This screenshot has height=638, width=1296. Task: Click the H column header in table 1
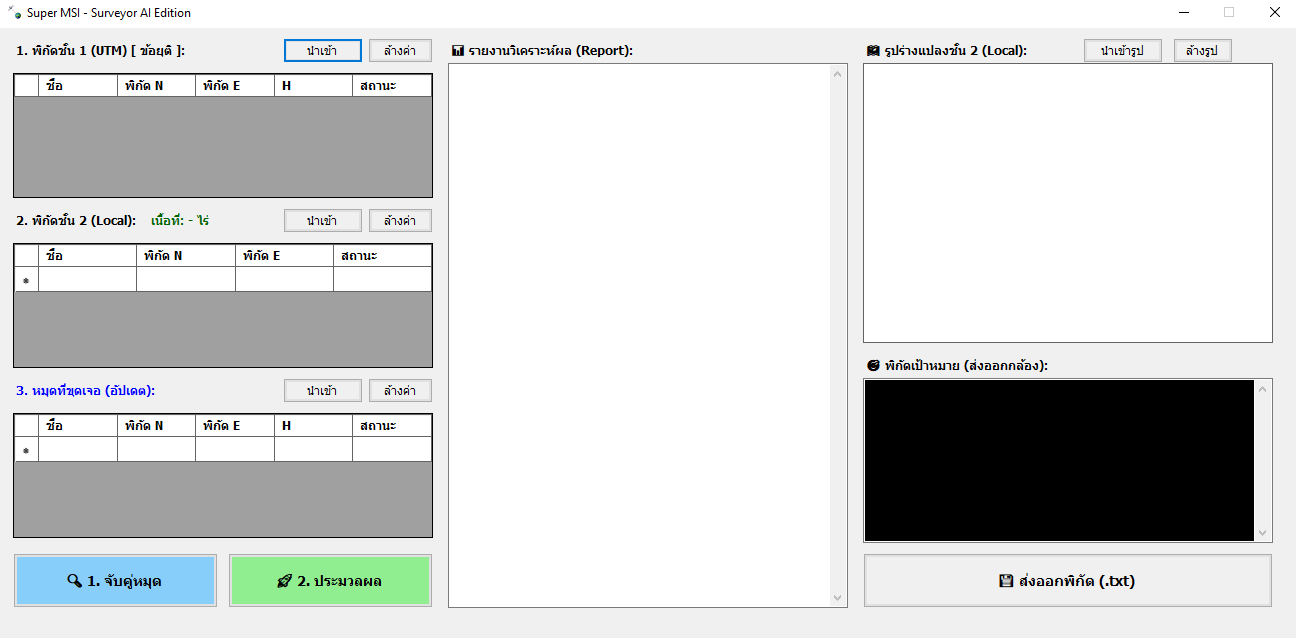[x=314, y=86]
